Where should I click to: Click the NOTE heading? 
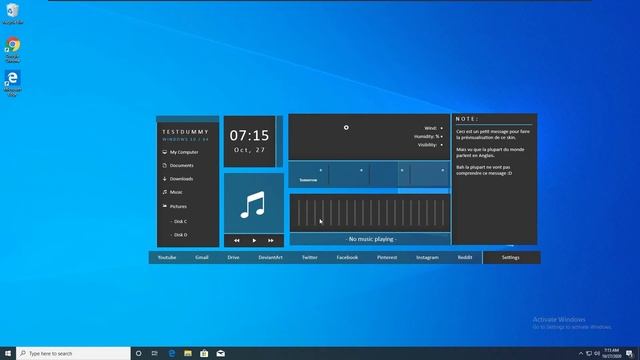467,119
